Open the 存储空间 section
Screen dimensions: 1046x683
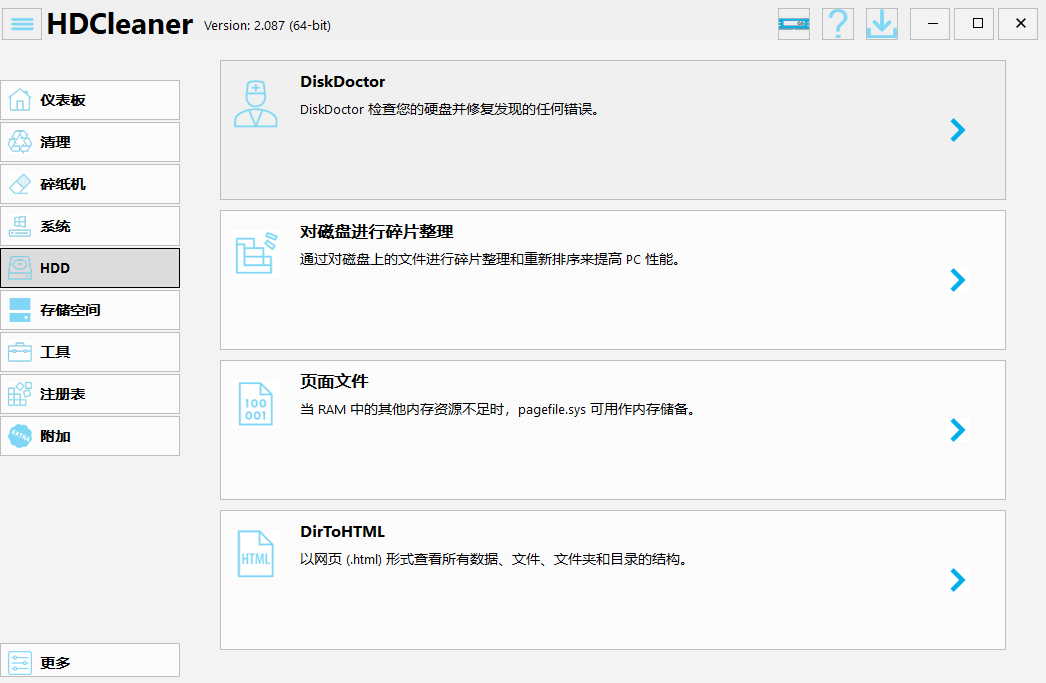click(x=90, y=310)
